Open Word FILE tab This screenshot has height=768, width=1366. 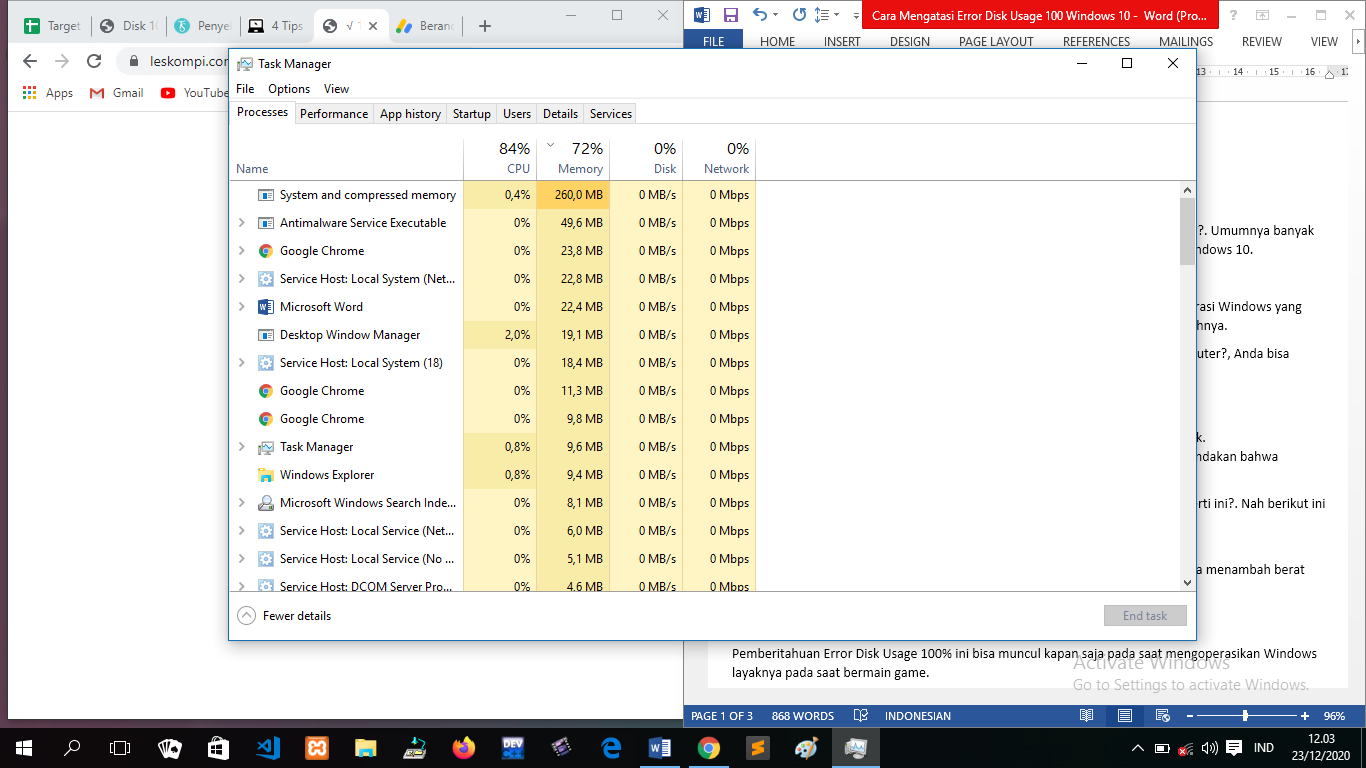pos(714,42)
